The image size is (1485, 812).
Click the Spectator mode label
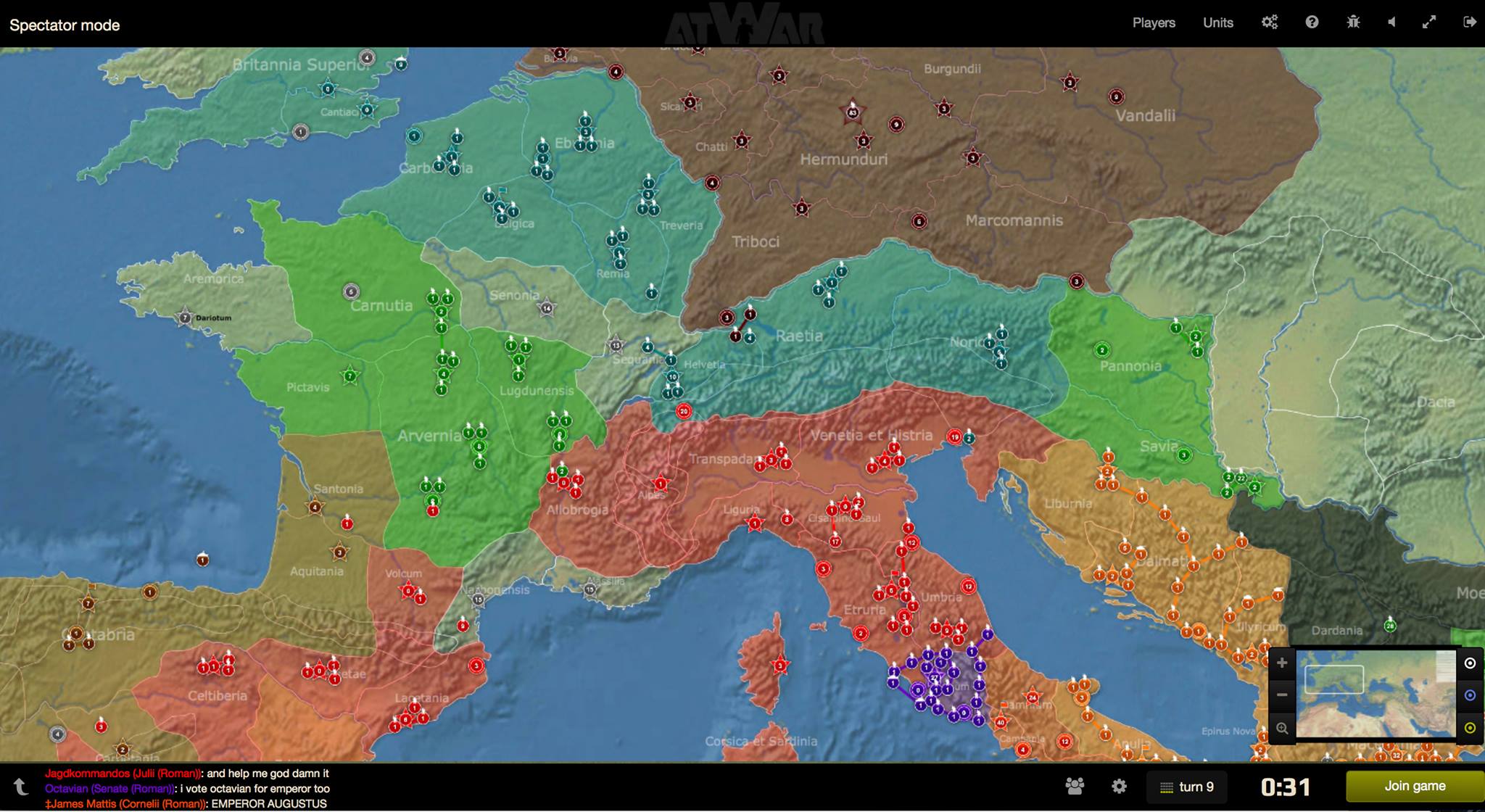tap(65, 25)
